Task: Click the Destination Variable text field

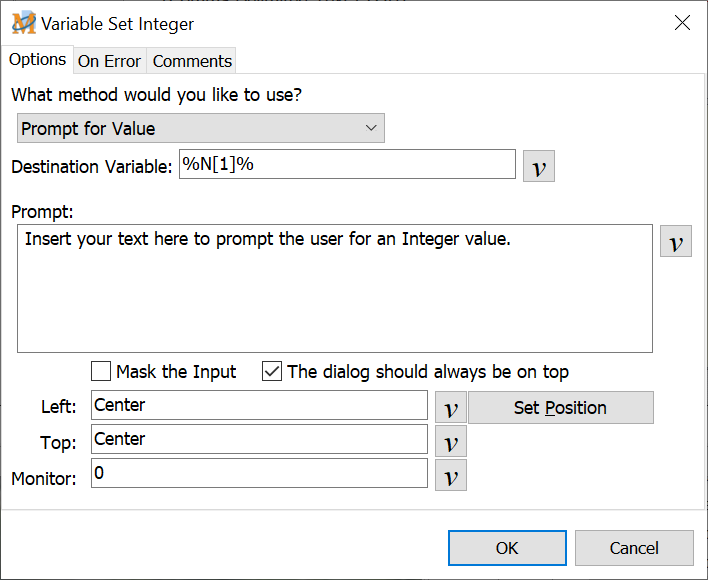Action: [x=346, y=165]
